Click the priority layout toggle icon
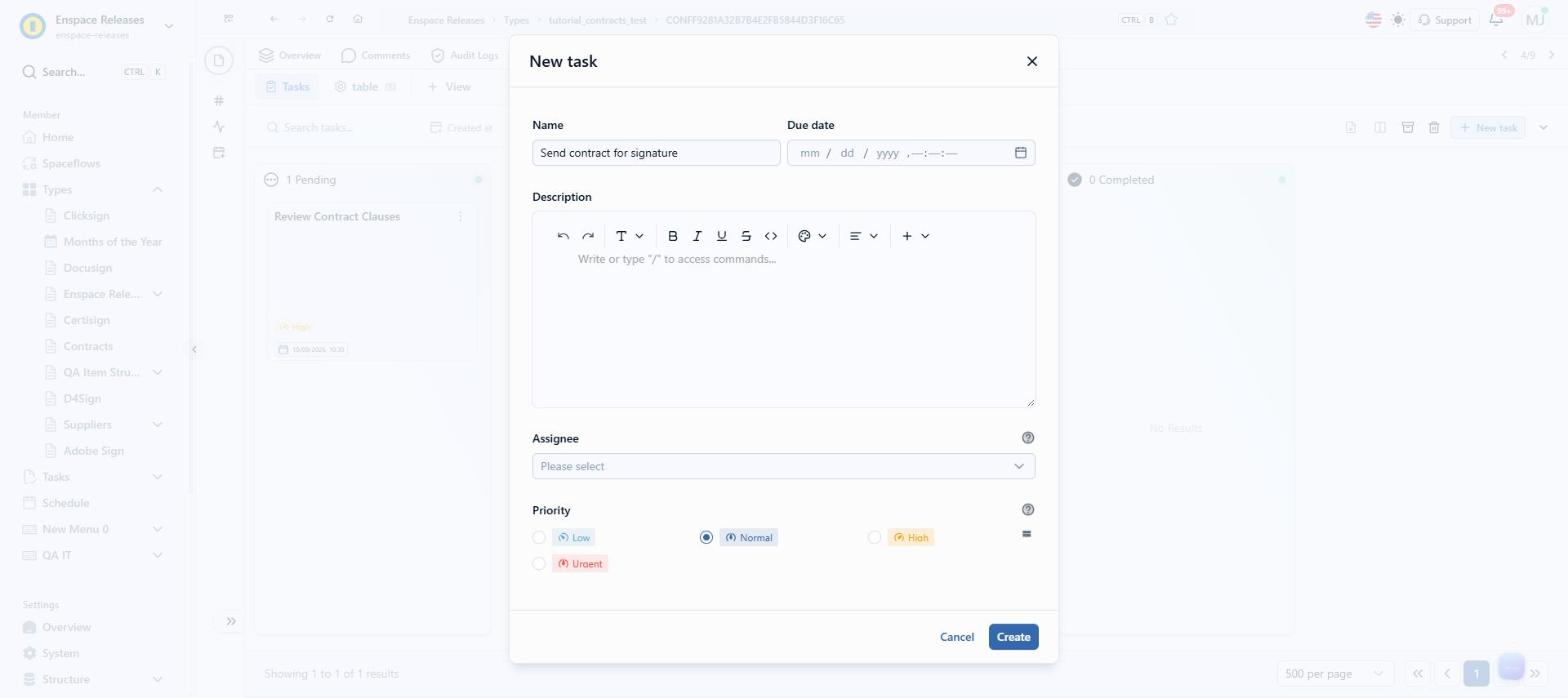 [1026, 534]
